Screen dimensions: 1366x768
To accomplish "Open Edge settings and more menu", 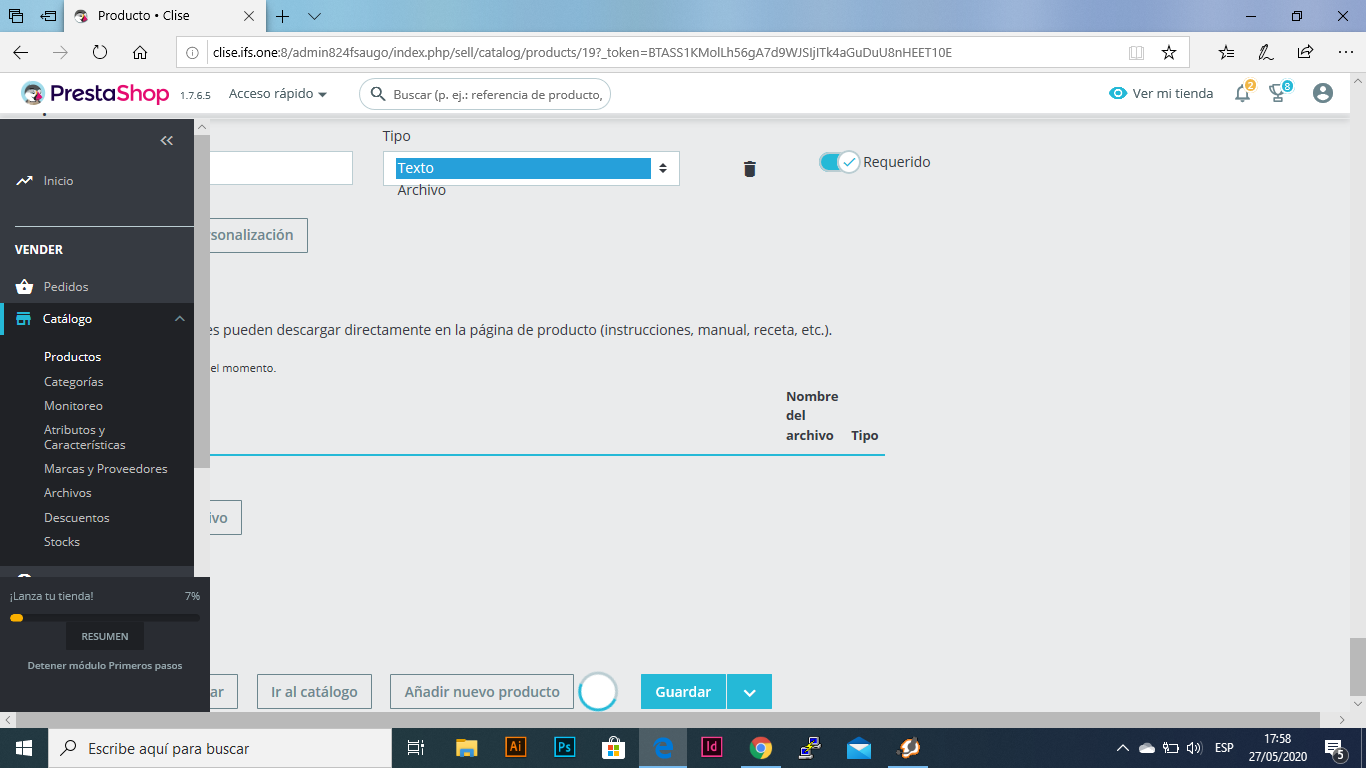I will tap(1344, 52).
